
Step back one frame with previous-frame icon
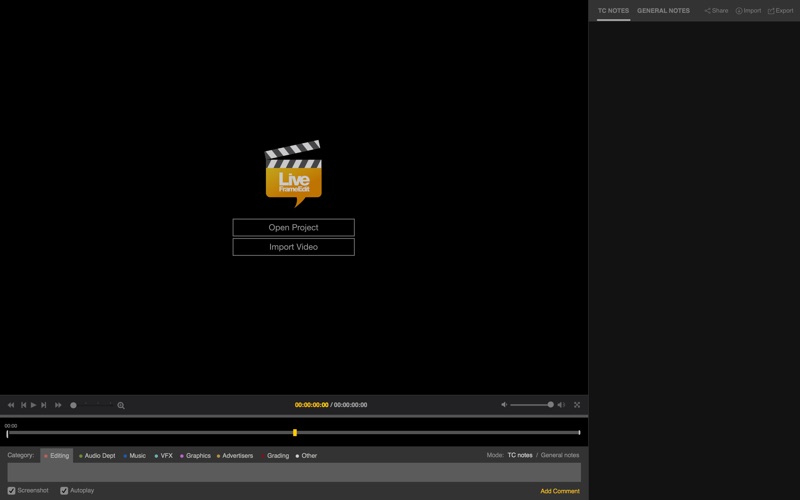23,405
